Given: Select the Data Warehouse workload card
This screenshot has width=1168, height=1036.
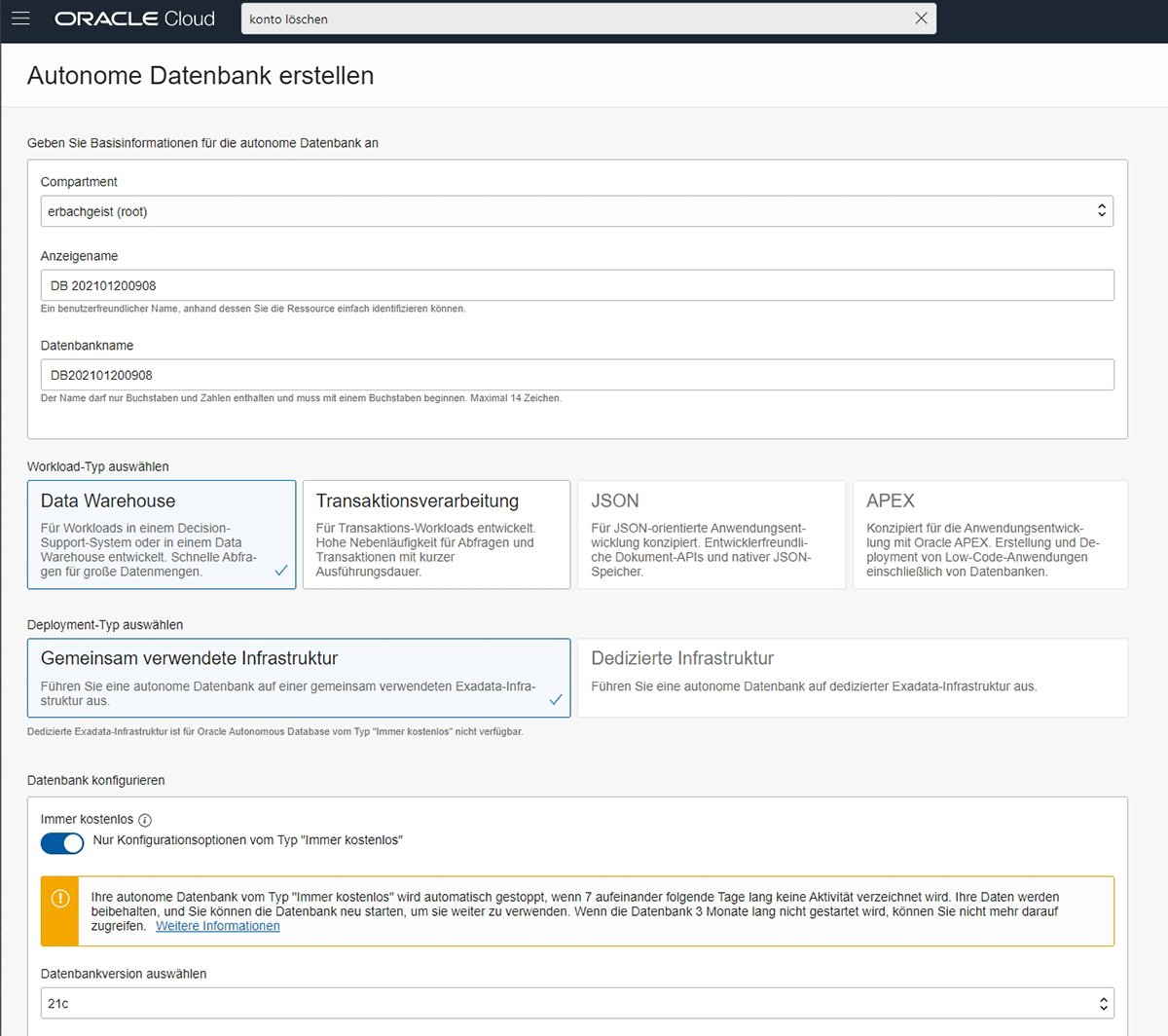Looking at the screenshot, I should click(x=162, y=535).
